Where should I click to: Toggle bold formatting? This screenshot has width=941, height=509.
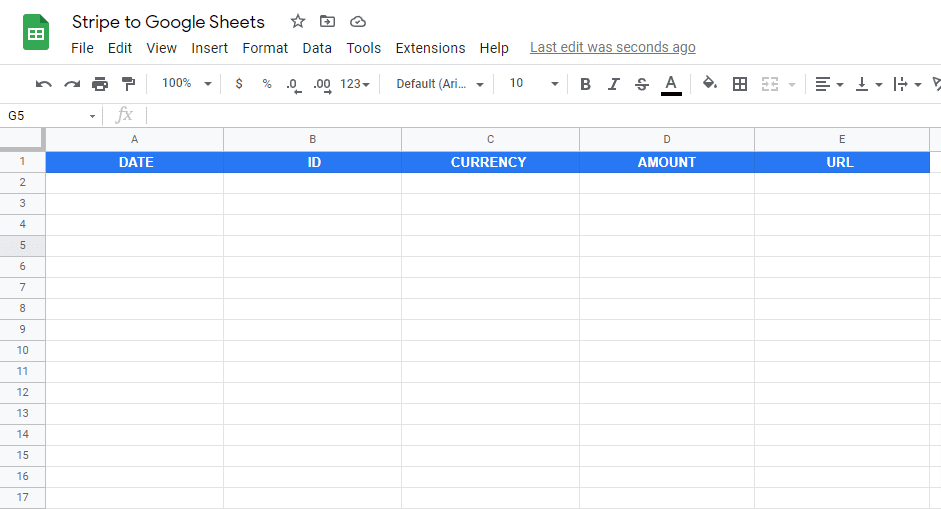[x=586, y=84]
